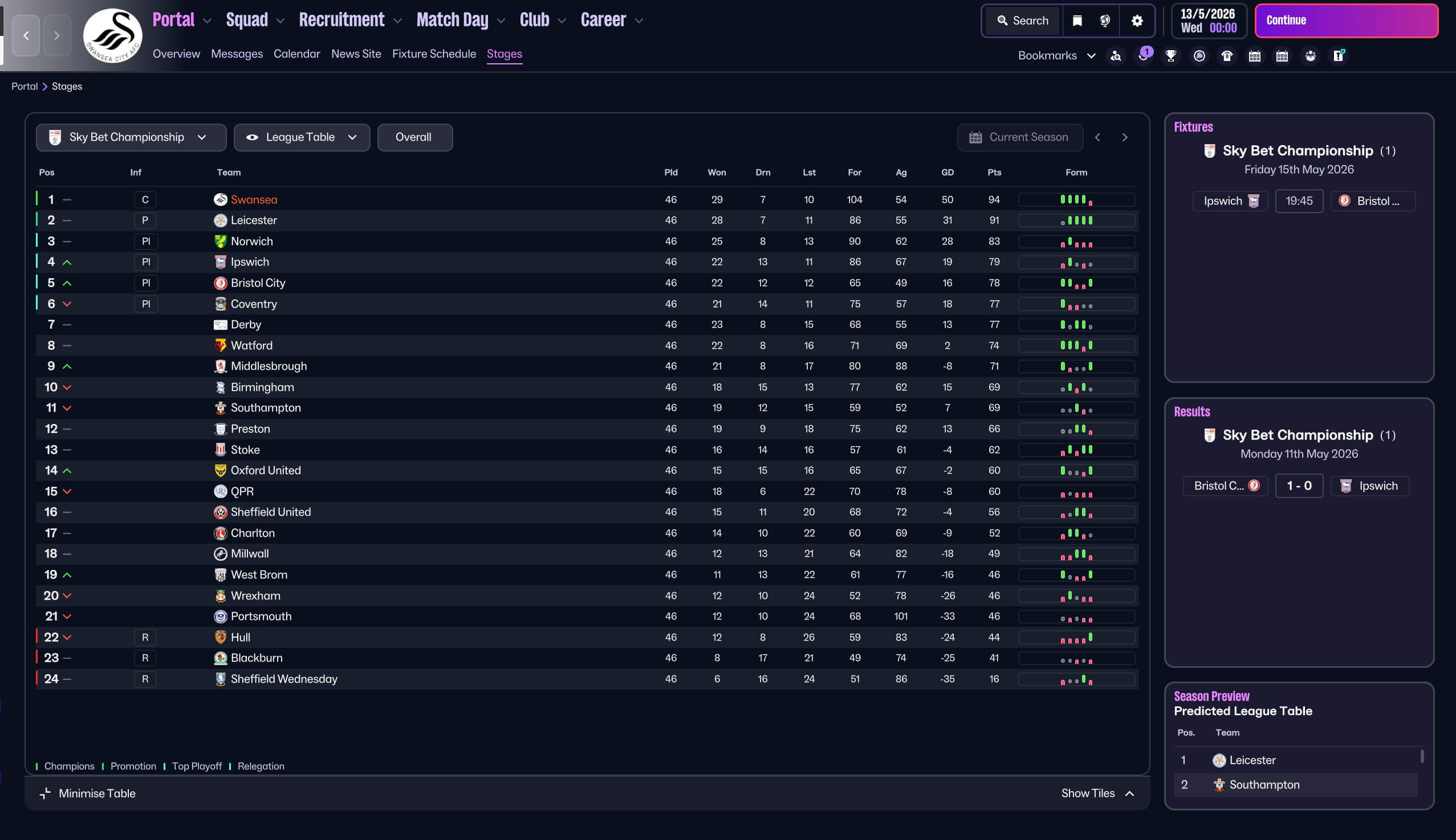Open Leicester team link in table

point(253,221)
